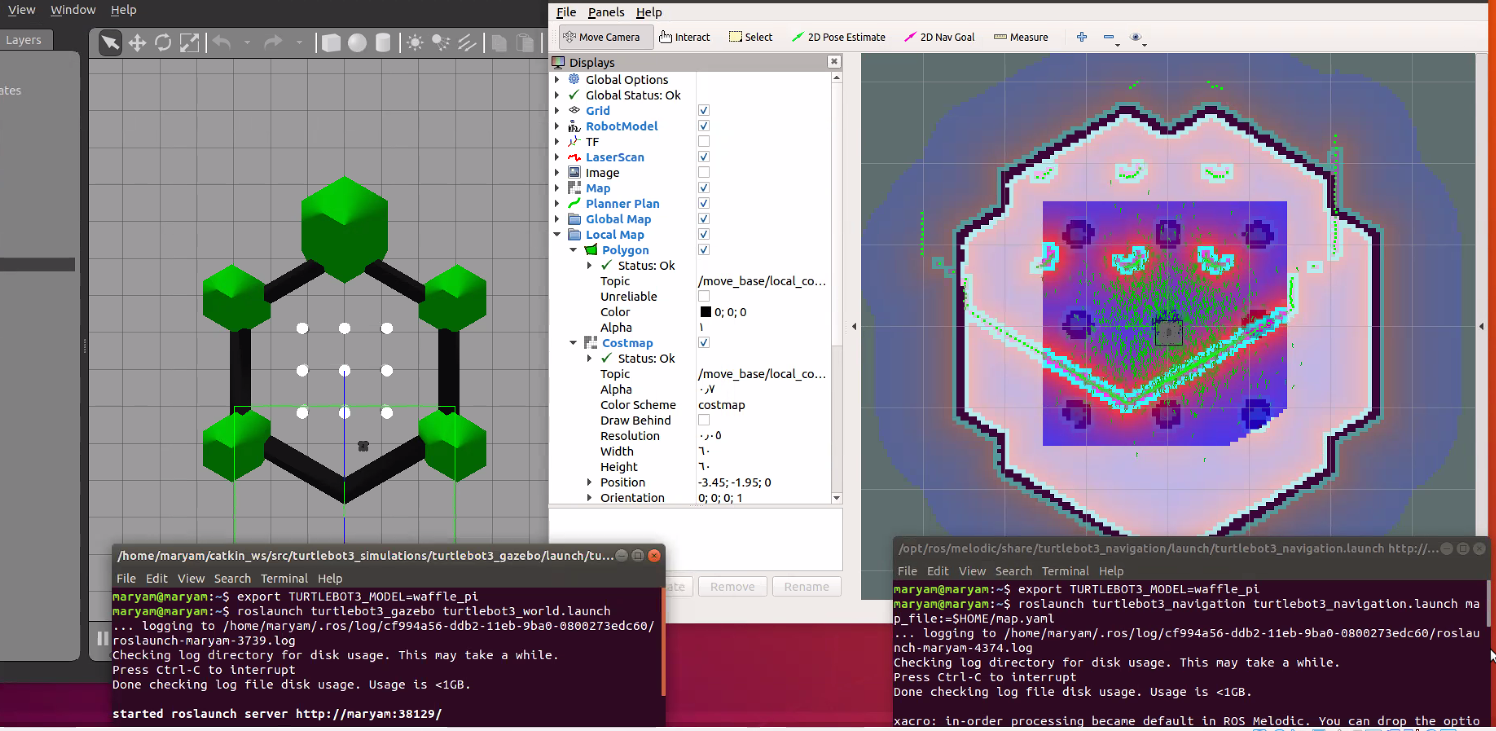Activate Gazebo scale mode tool
Viewport: 1496px width, 731px height.
coord(189,42)
